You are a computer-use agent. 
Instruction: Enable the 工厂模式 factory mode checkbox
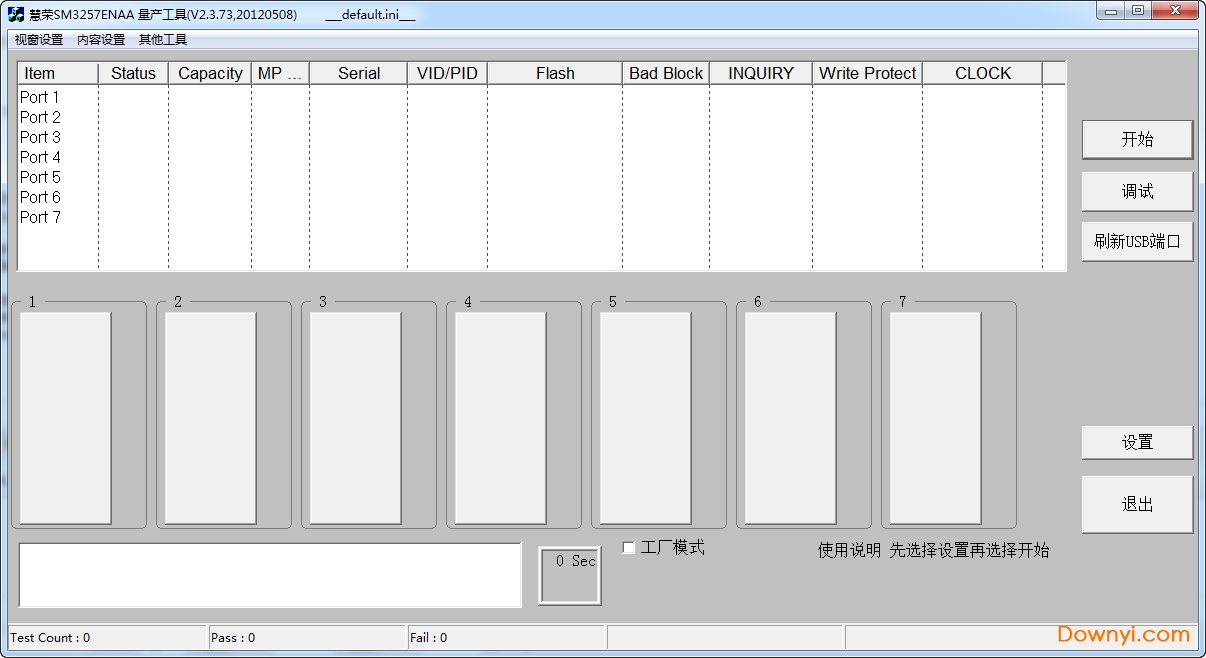pos(629,548)
